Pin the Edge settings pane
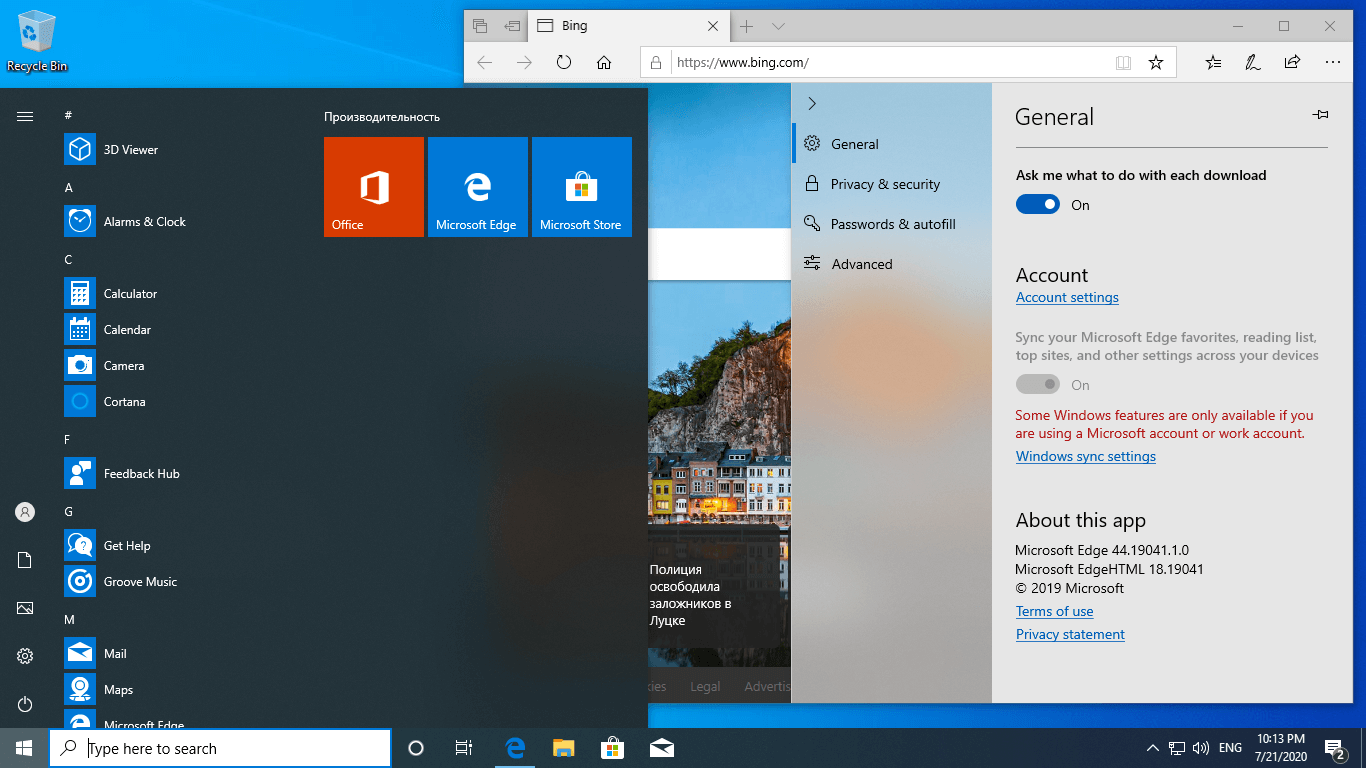 click(x=1320, y=115)
